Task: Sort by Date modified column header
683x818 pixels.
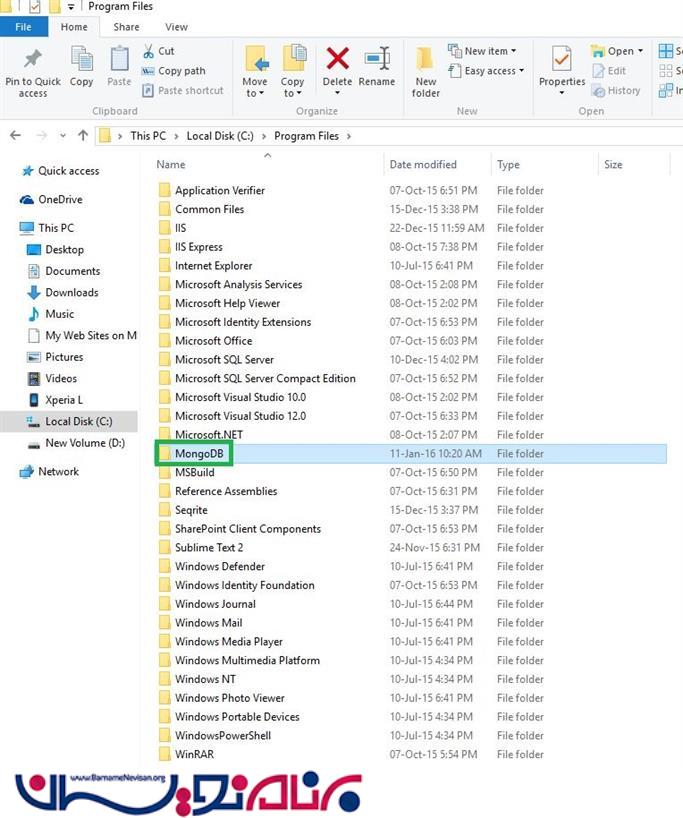Action: pos(423,165)
